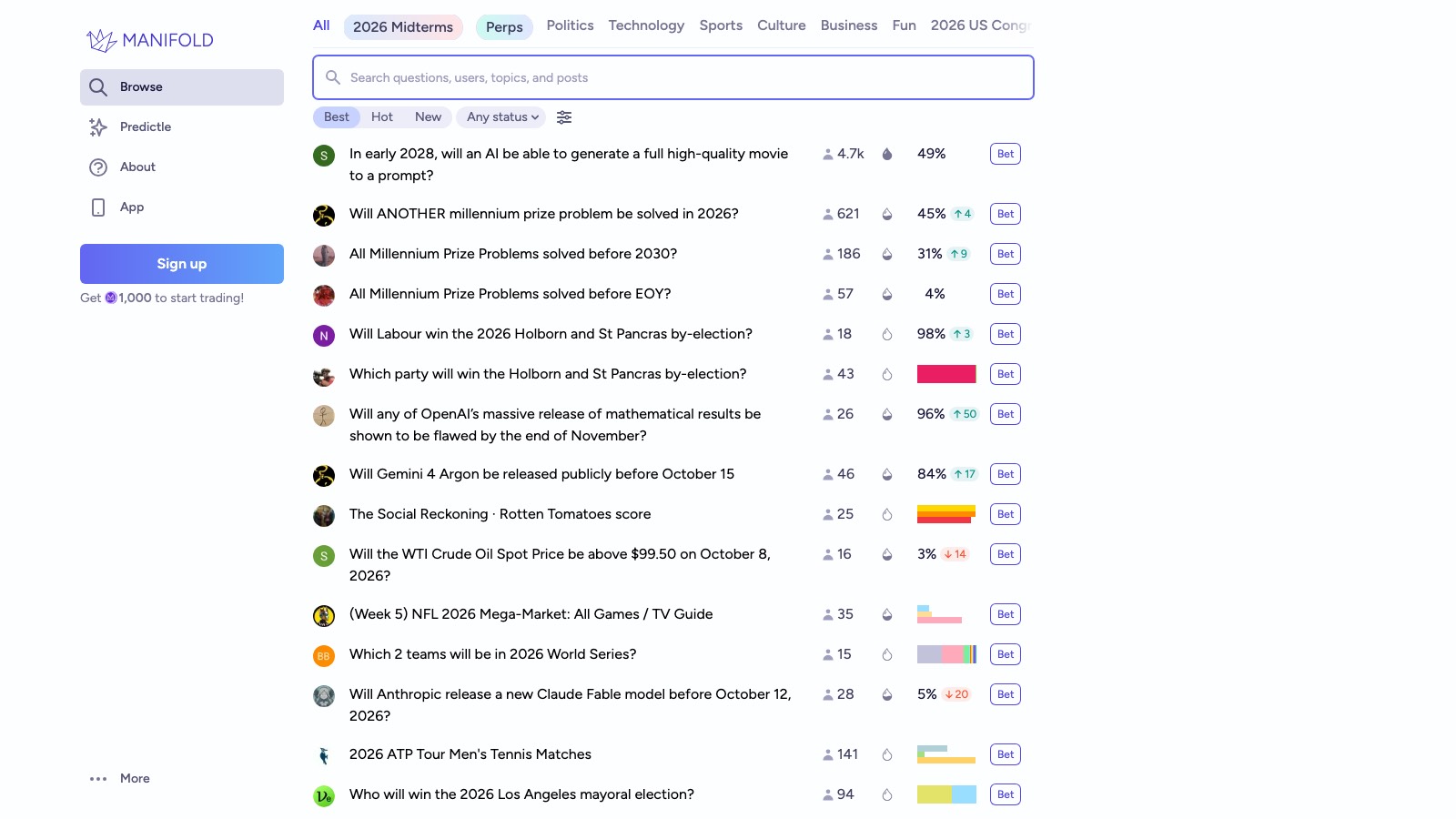The width and height of the screenshot is (1456, 819).
Task: Expand the Any status dropdown
Action: [503, 117]
